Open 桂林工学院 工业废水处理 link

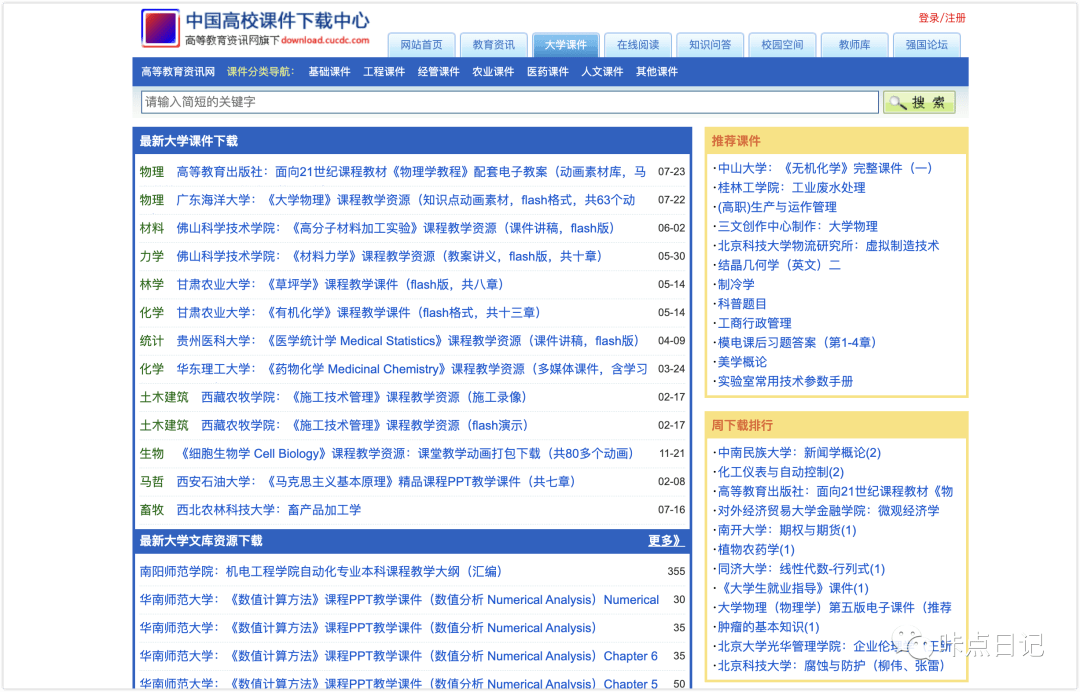[791, 188]
